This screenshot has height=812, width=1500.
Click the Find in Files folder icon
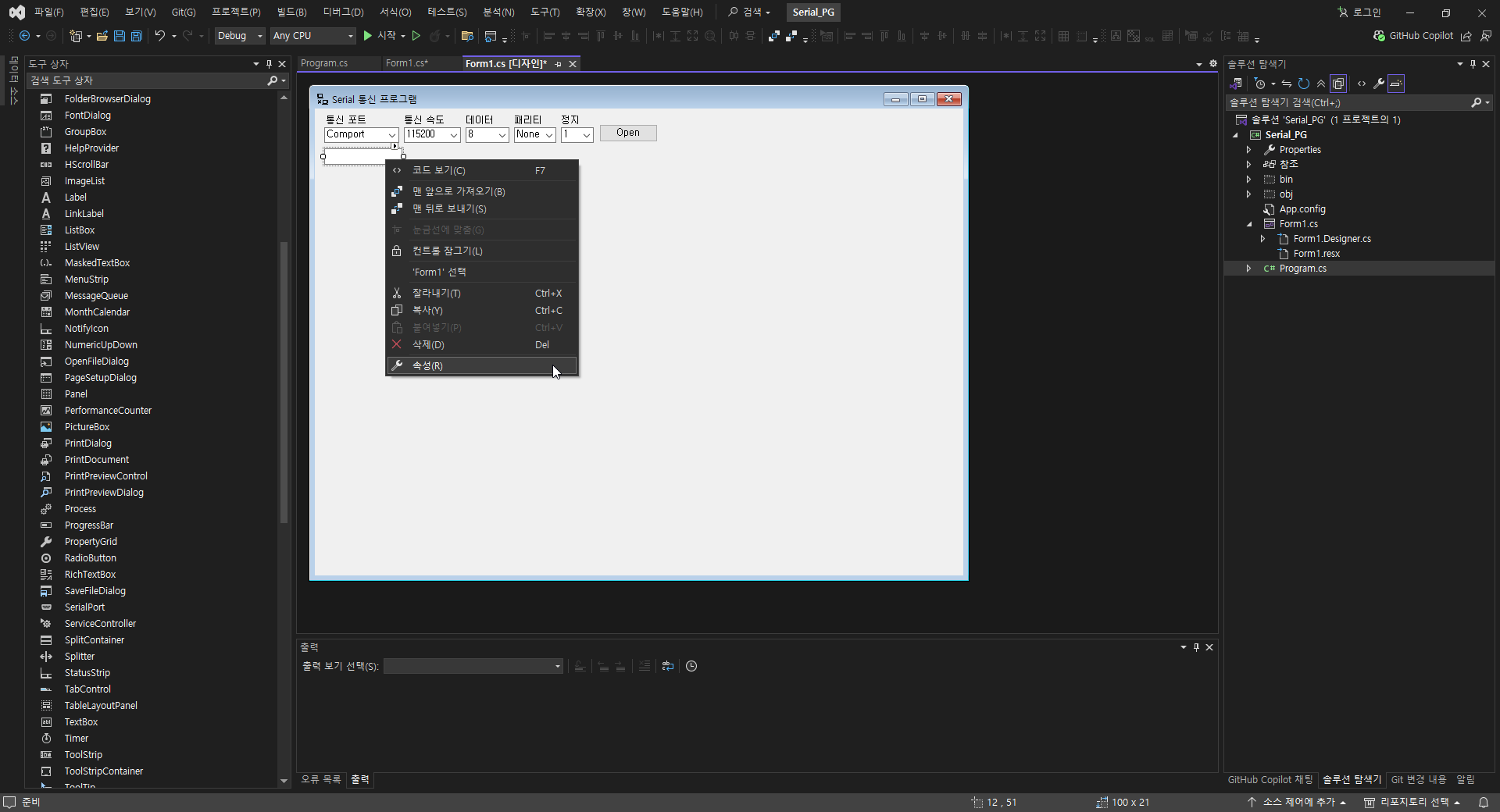[x=467, y=36]
